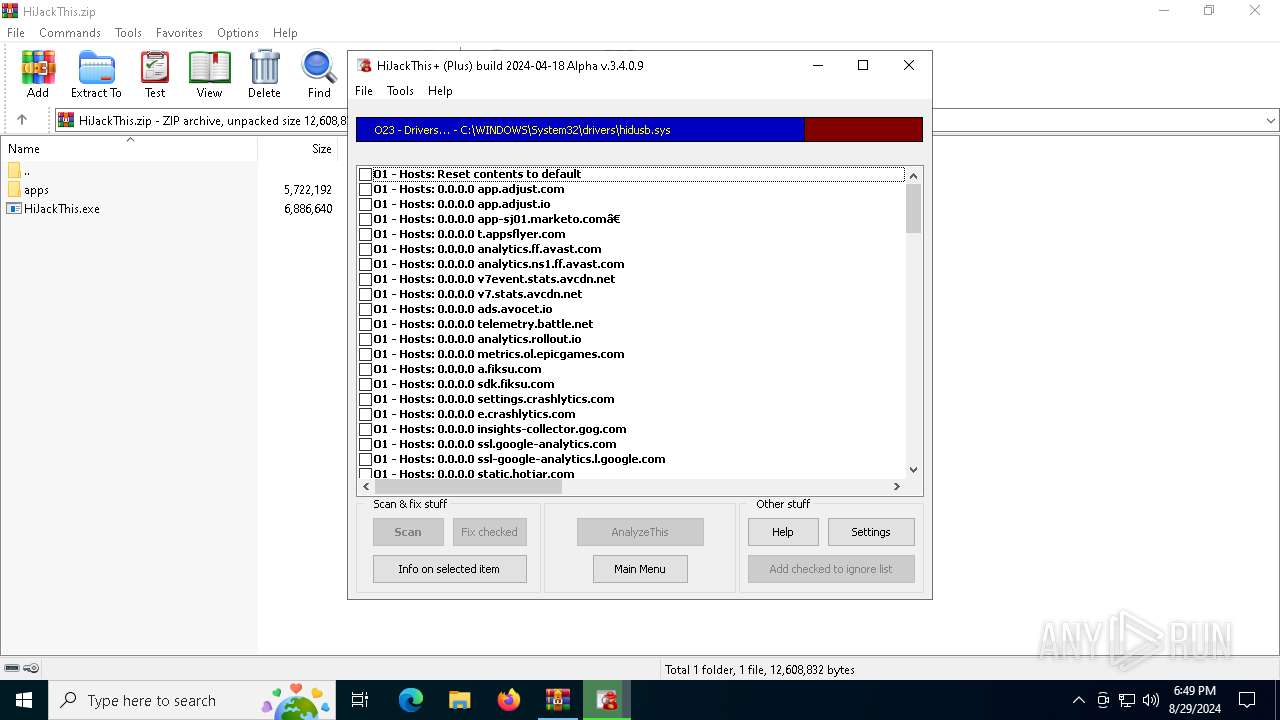Open File Explorer from the taskbar

click(x=459, y=700)
